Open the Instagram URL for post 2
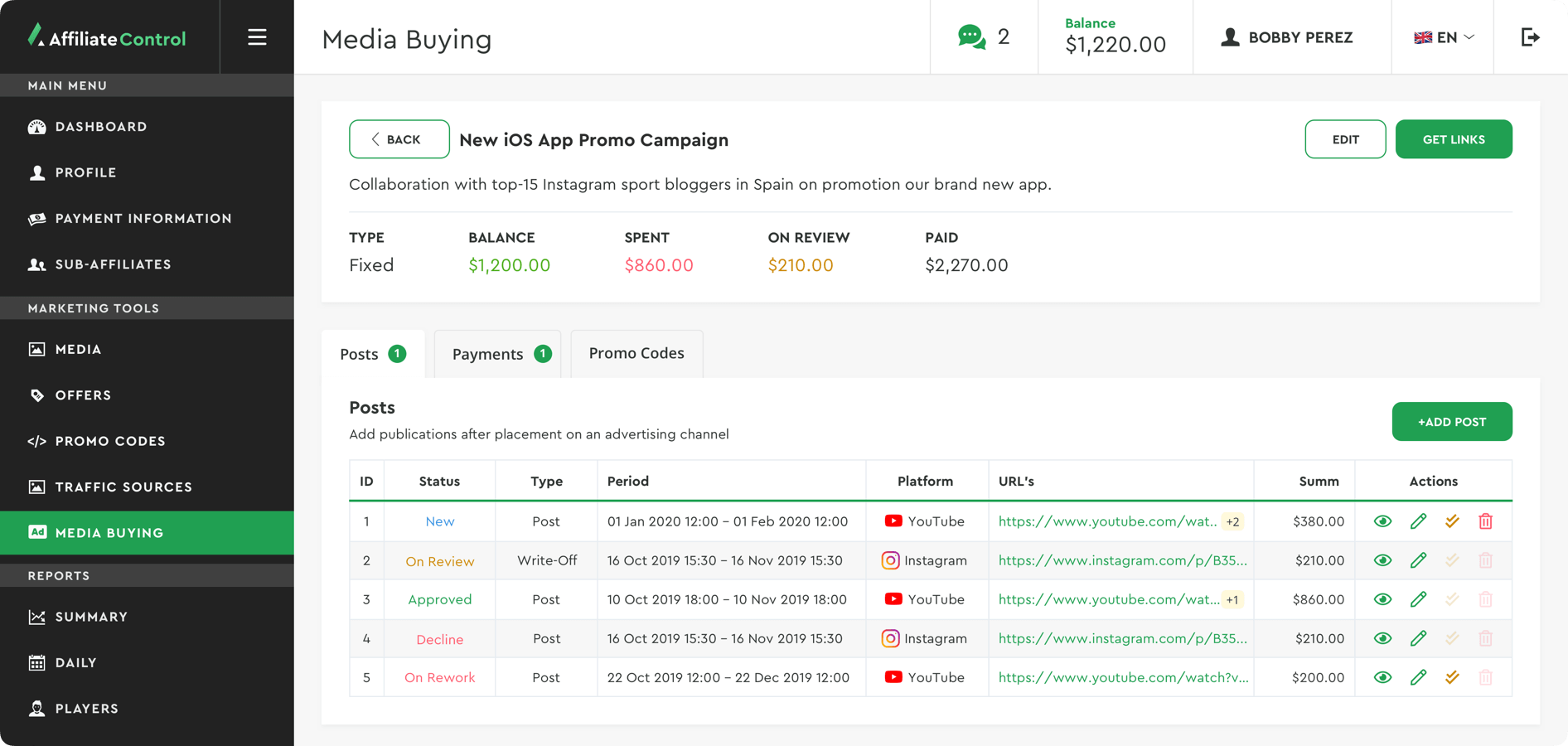 tap(1122, 560)
